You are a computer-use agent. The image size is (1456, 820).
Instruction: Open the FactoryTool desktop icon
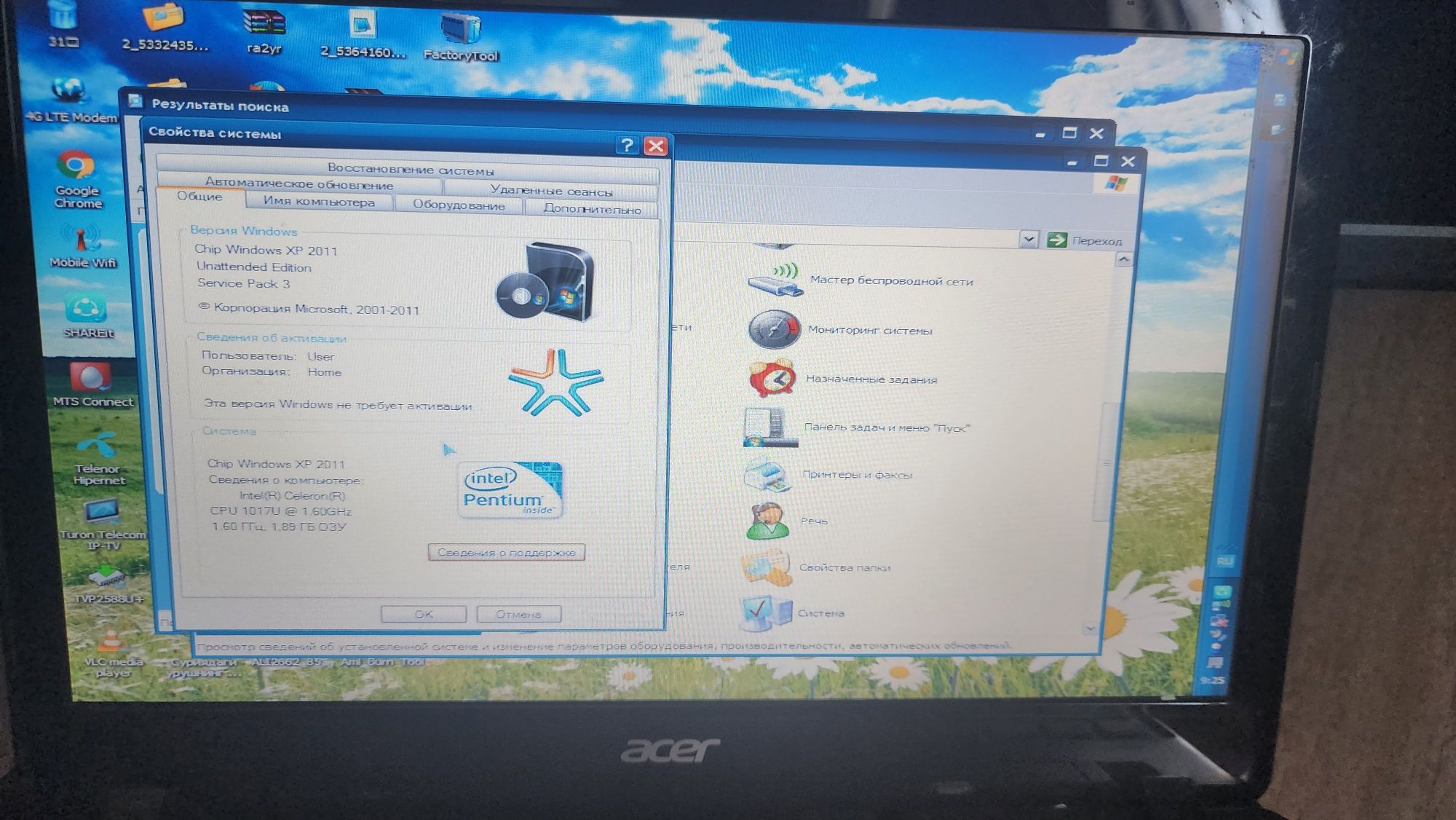(460, 38)
